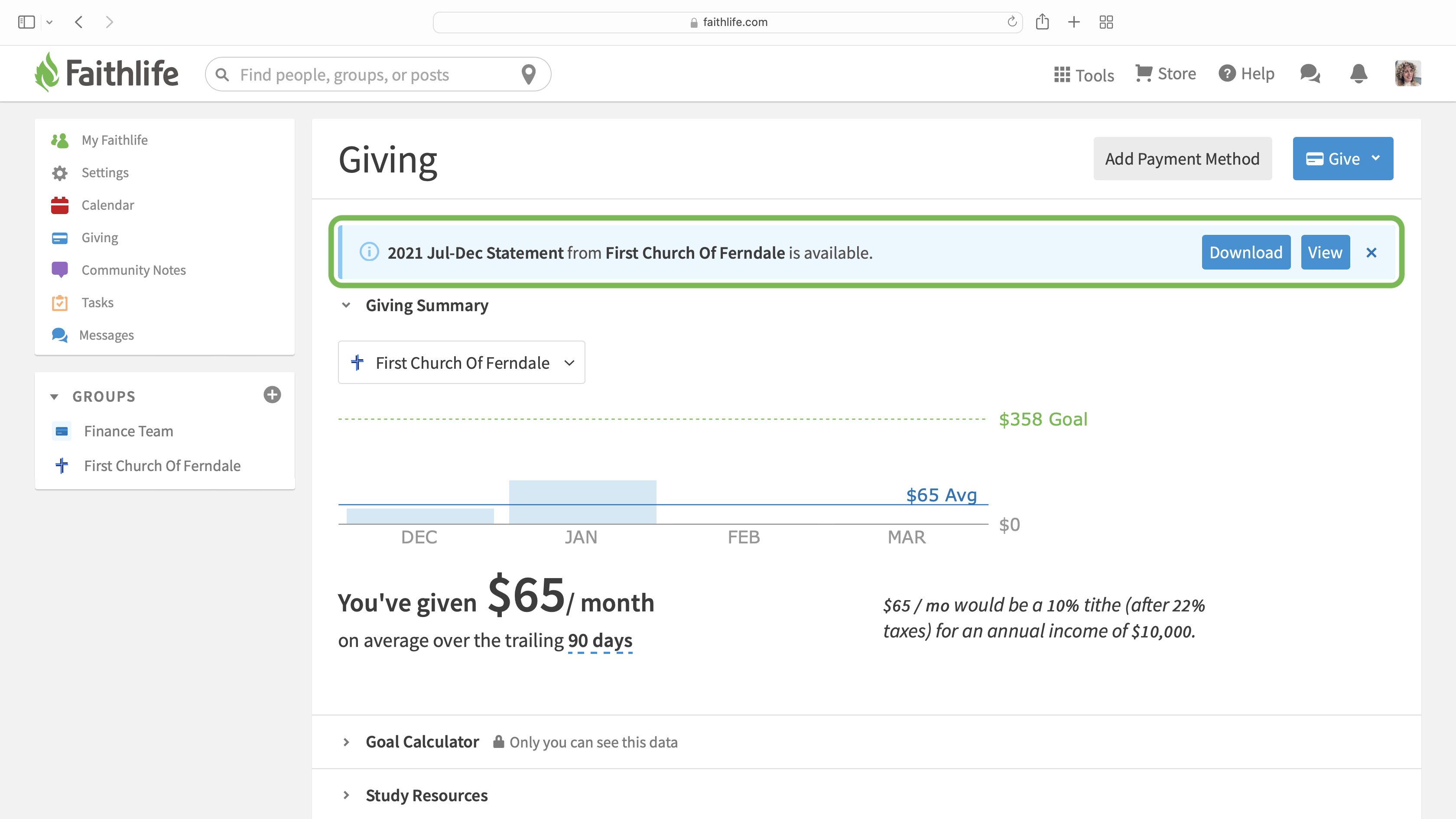Open Settings in the sidebar

click(105, 172)
